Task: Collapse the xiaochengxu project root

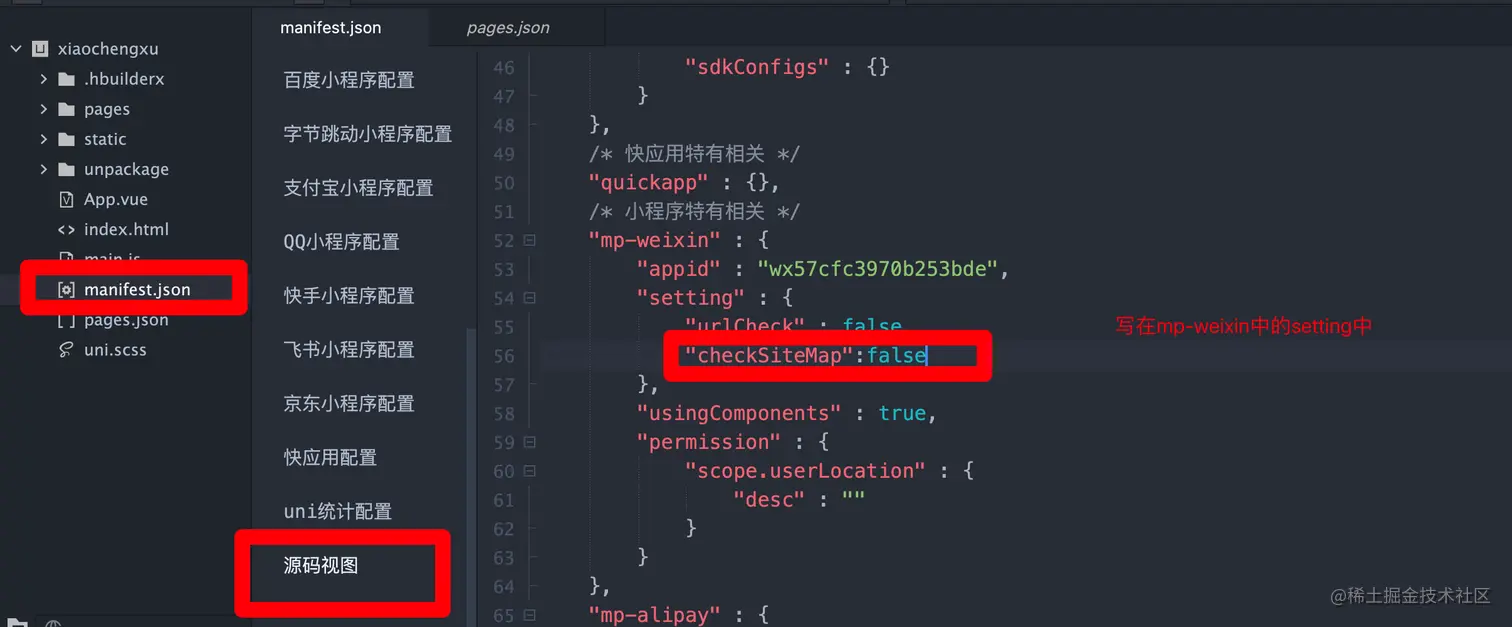Action: pos(16,48)
